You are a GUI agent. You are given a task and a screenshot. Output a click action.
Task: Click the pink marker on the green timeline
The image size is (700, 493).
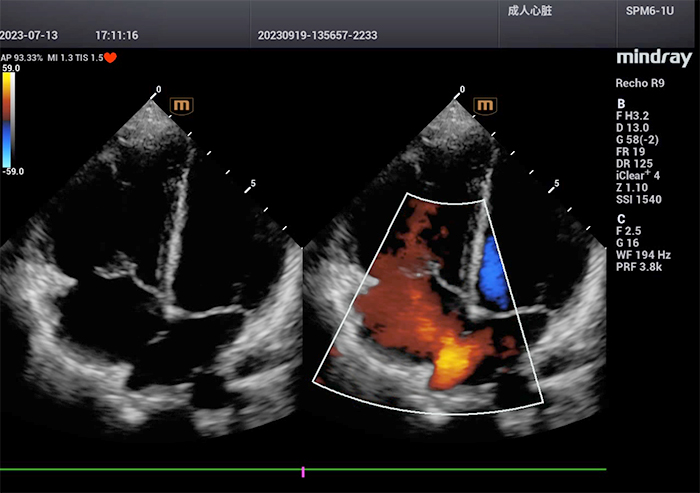pyautogui.click(x=303, y=470)
